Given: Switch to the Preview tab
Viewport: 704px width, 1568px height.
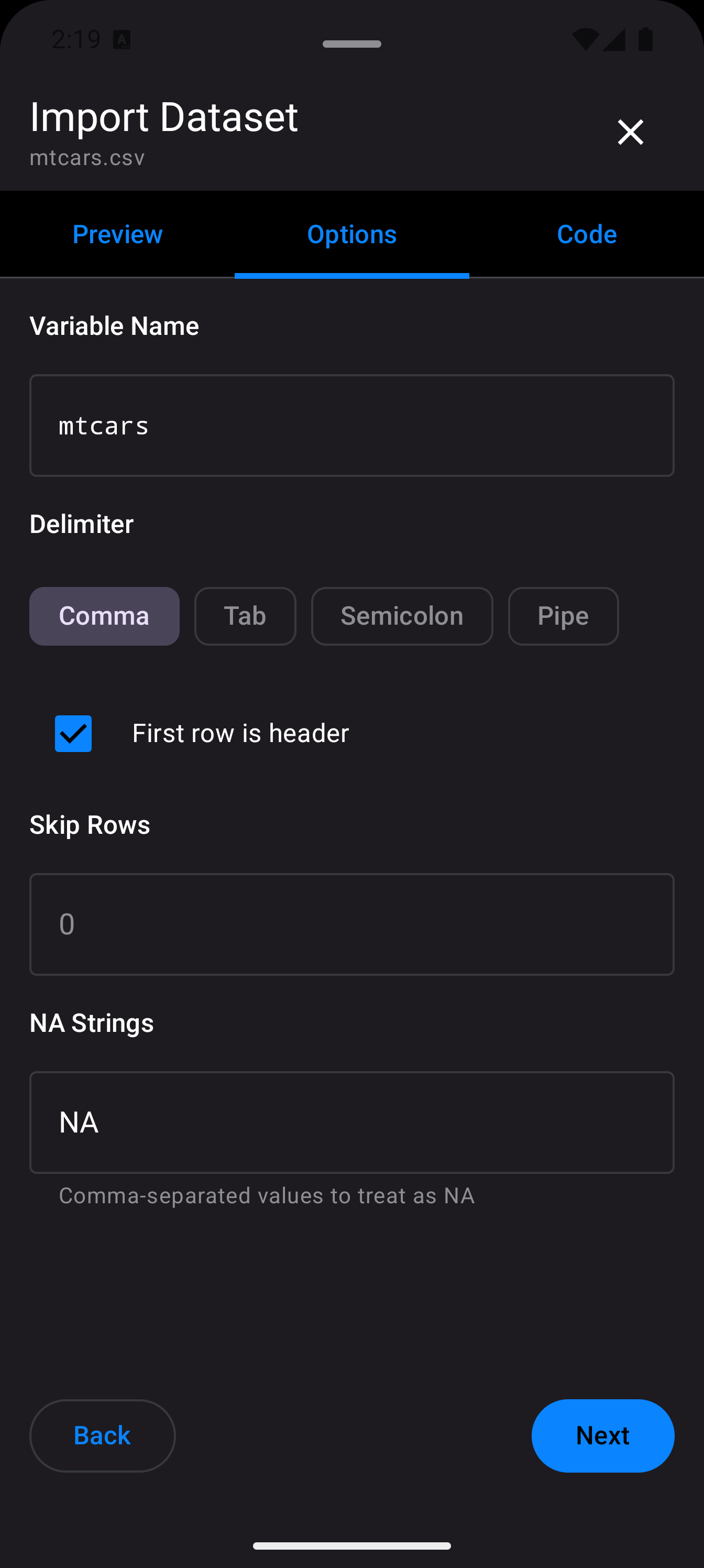Looking at the screenshot, I should 117,234.
